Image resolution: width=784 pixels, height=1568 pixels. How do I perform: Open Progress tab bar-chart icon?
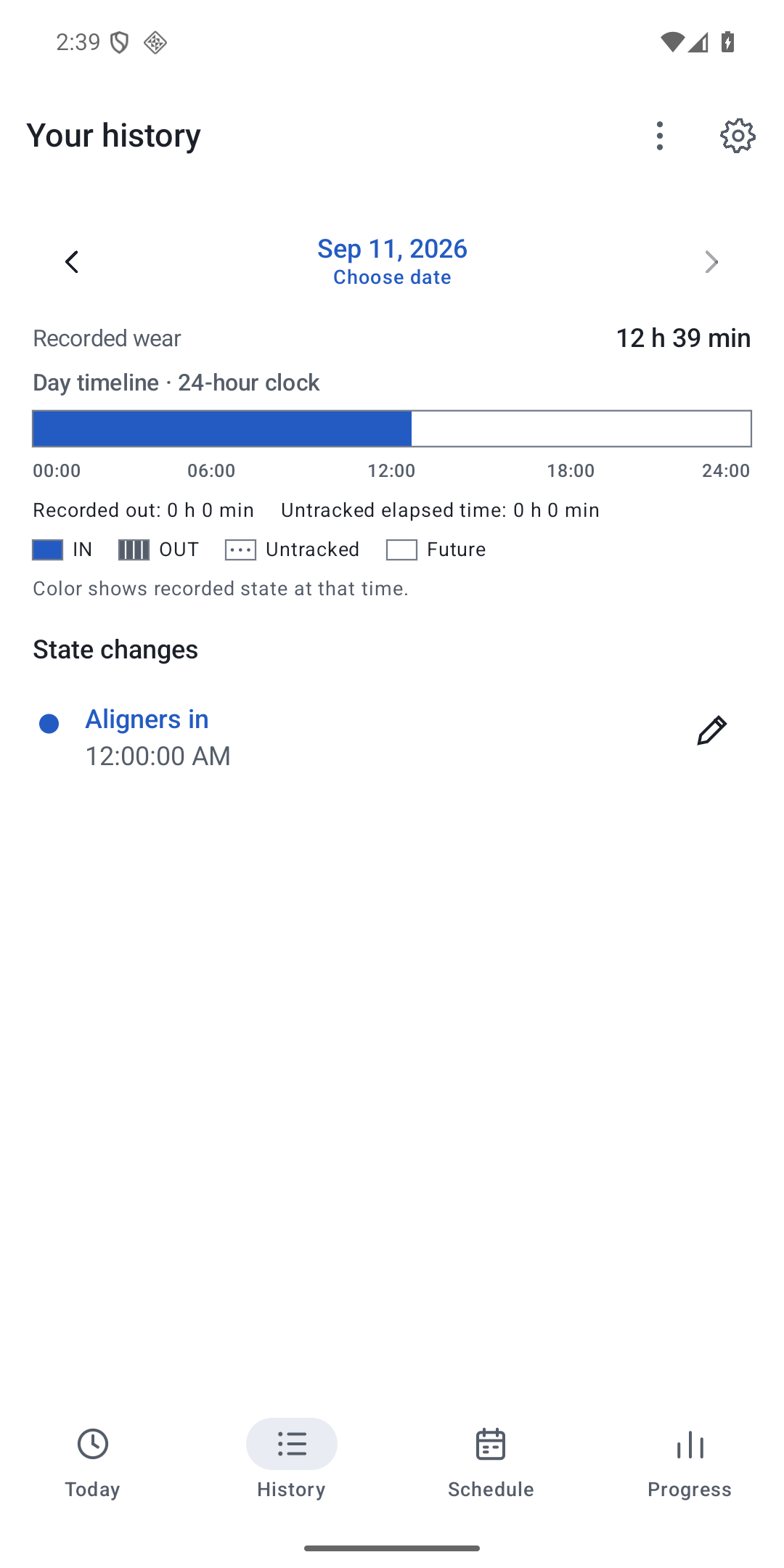[690, 1444]
